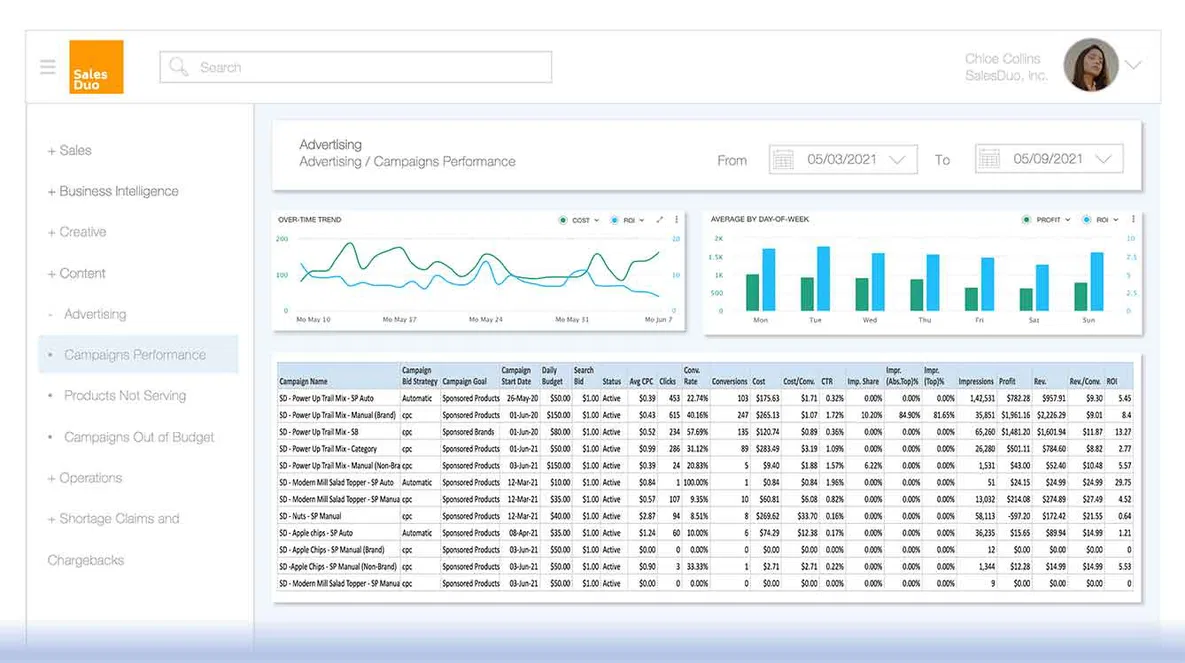The image size is (1185, 663).
Task: Expand the Over-Time Trend chart to fullscreen
Action: pyautogui.click(x=660, y=220)
